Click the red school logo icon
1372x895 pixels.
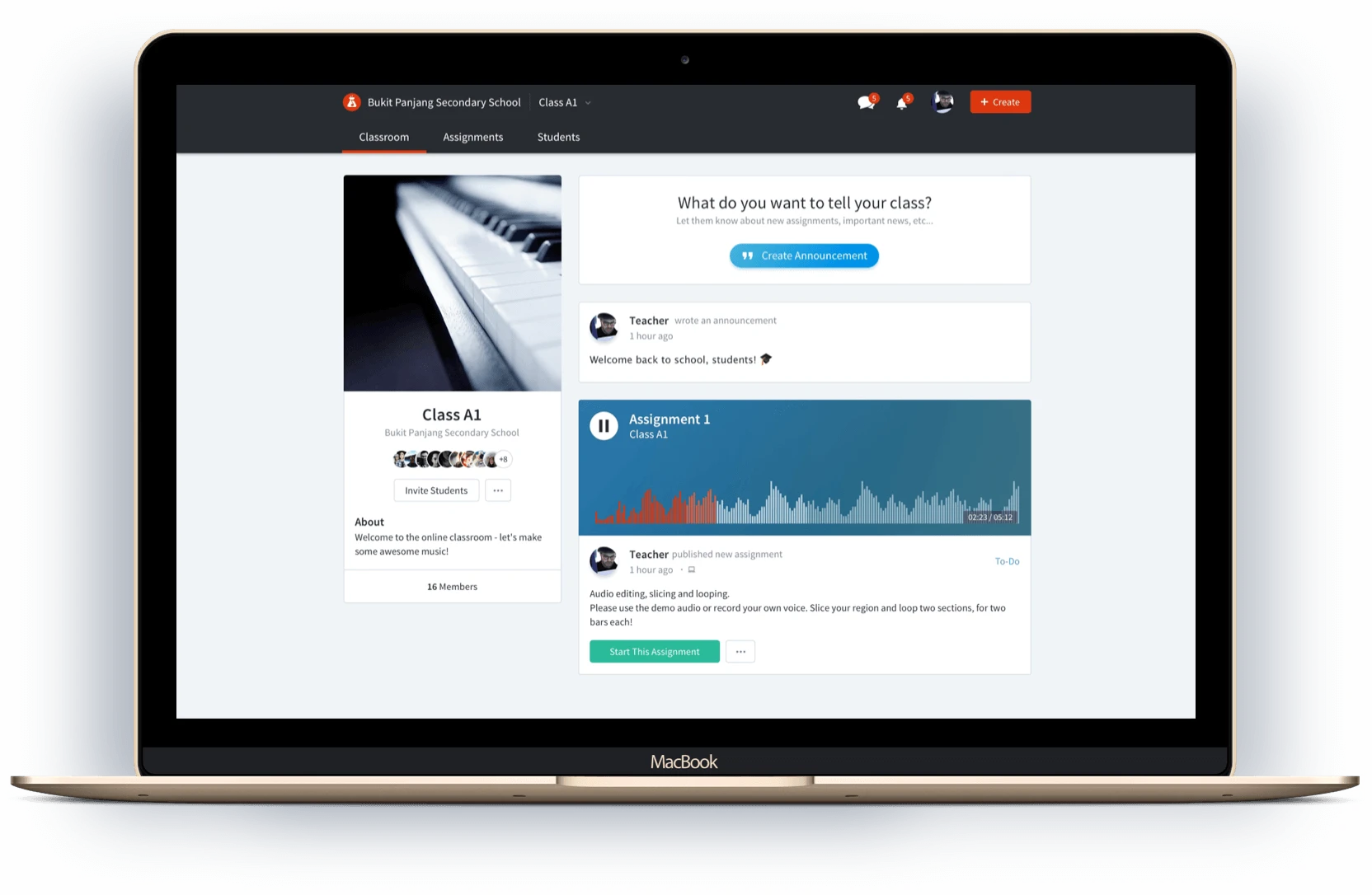[350, 101]
